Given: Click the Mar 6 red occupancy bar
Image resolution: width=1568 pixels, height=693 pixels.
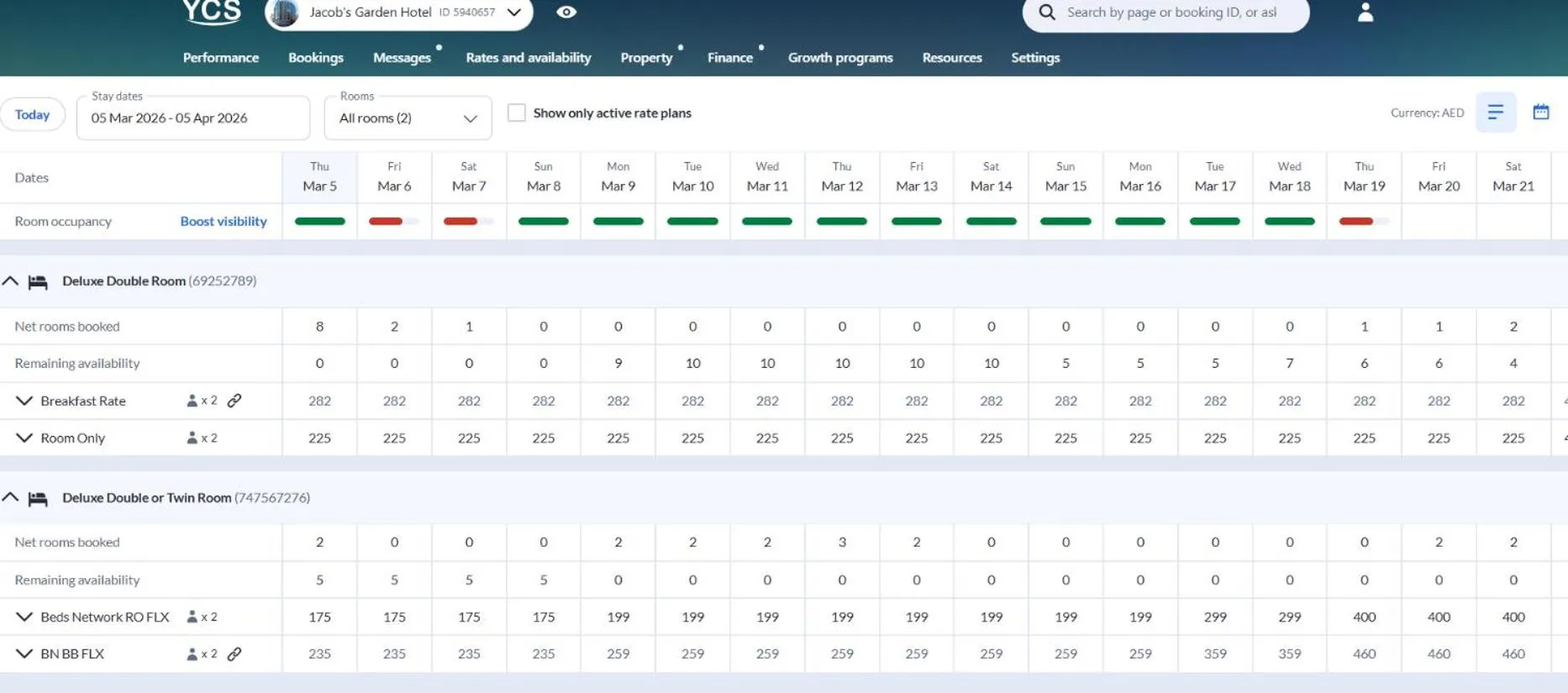Looking at the screenshot, I should coord(387,221).
